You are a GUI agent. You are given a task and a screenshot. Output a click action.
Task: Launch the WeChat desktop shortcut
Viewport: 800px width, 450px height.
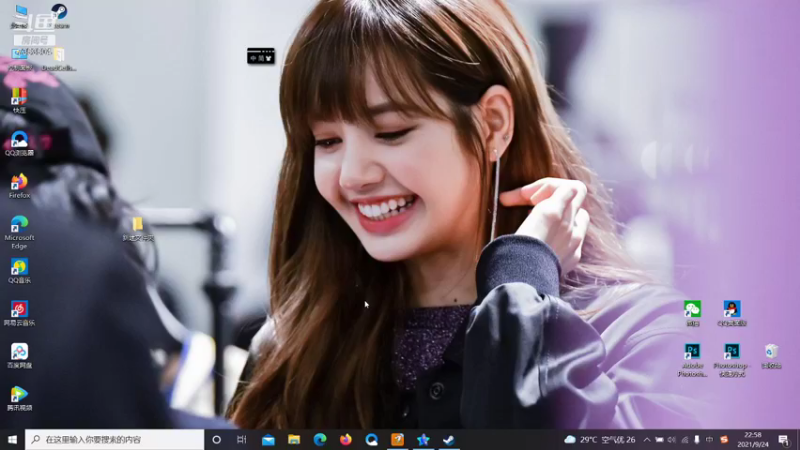pyautogui.click(x=692, y=313)
